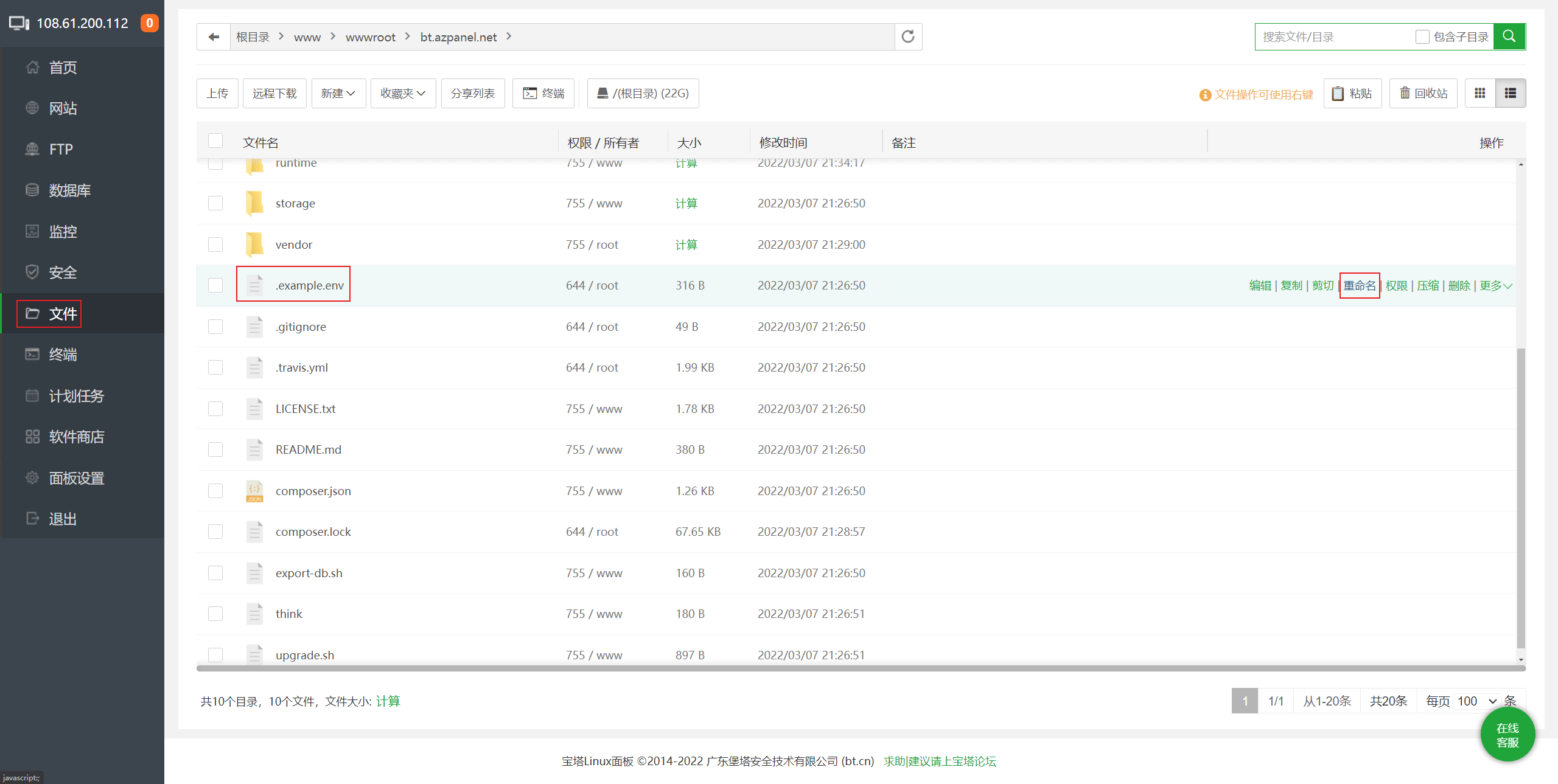
Task: Click the 上传 upload button
Action: (217, 93)
